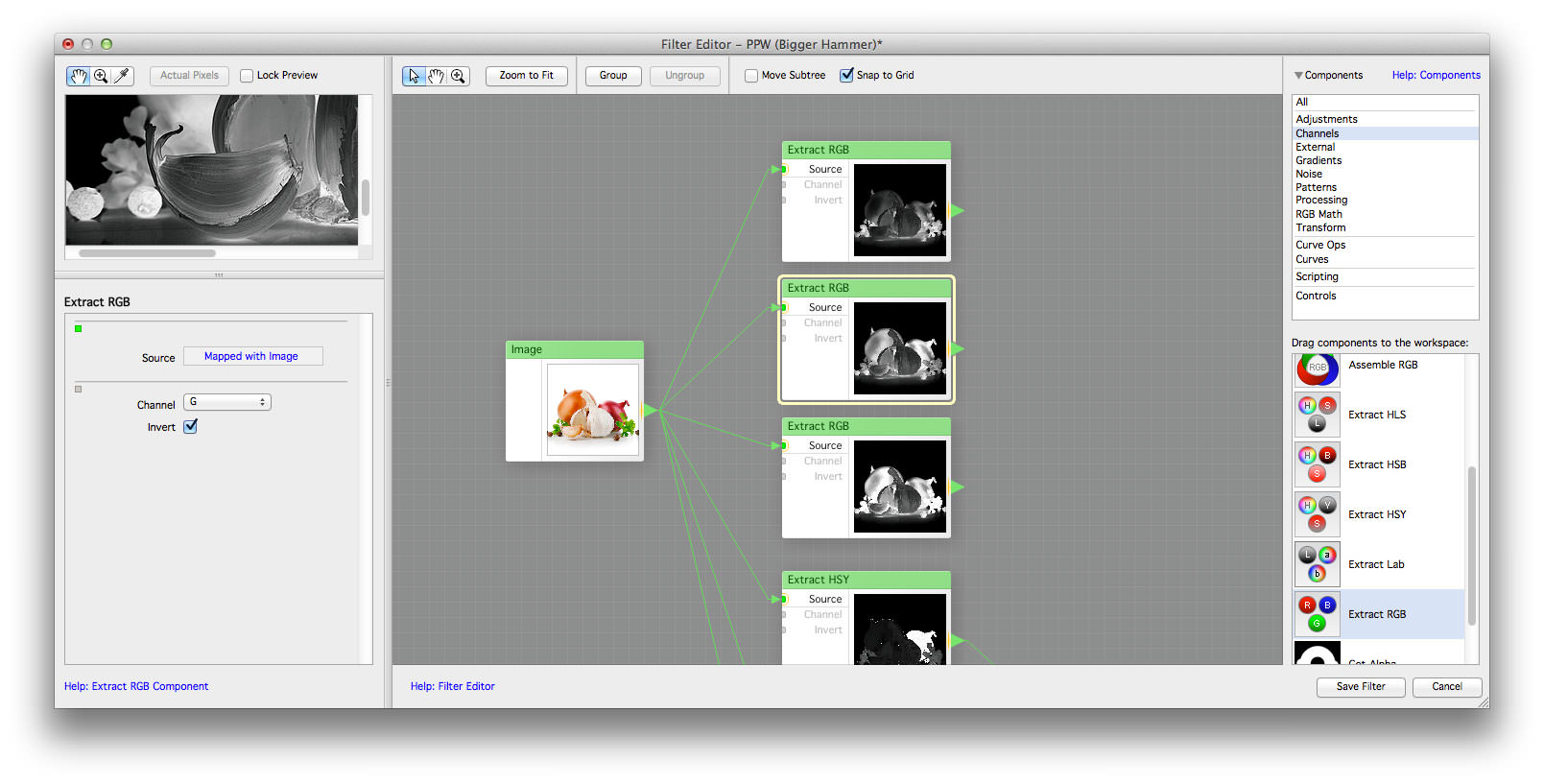Open Help: Extract RGB Component link

136,686
